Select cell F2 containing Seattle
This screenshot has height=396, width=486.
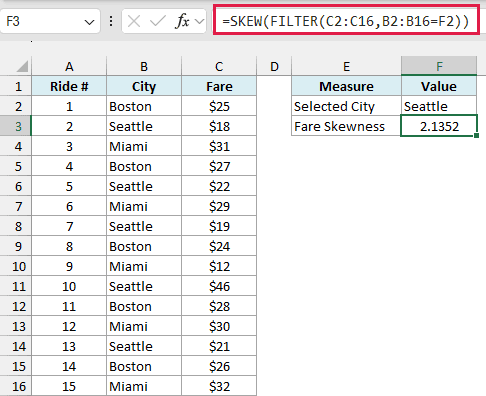point(439,106)
